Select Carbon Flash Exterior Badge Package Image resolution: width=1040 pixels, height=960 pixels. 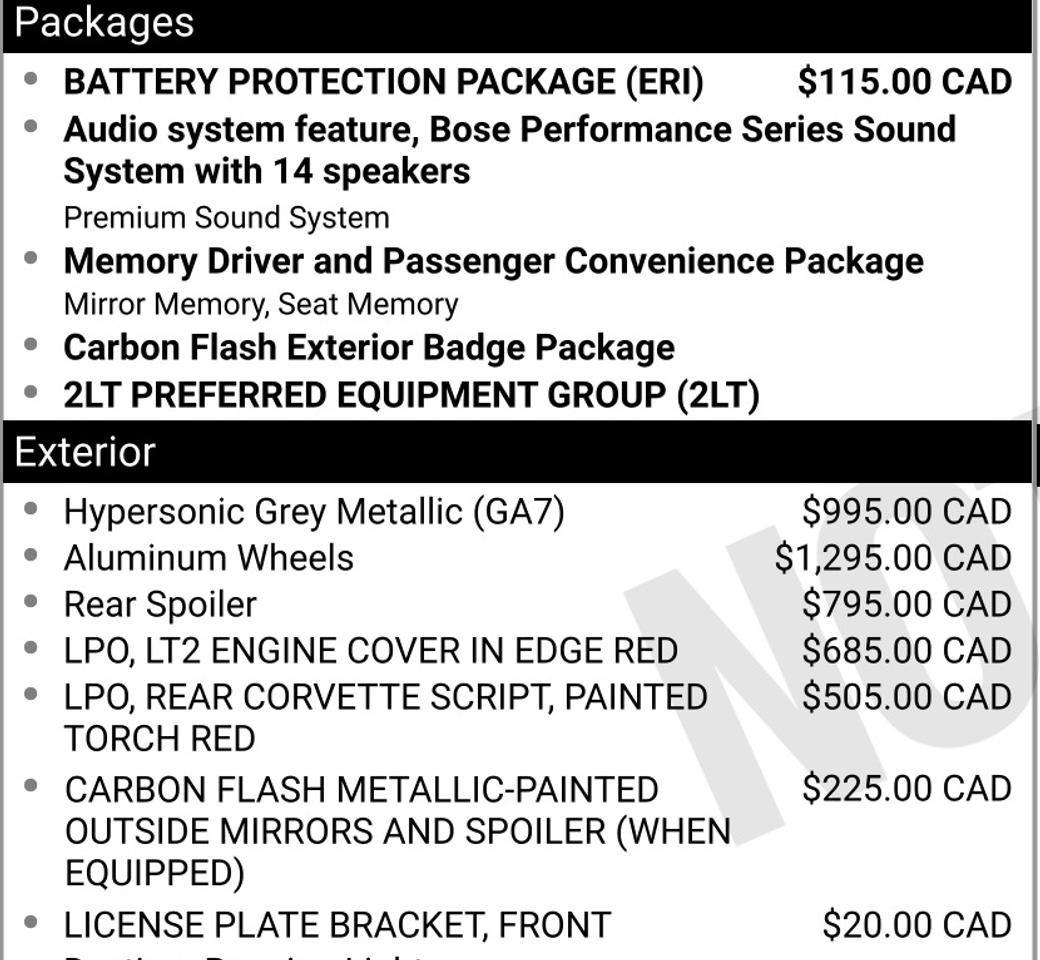369,348
